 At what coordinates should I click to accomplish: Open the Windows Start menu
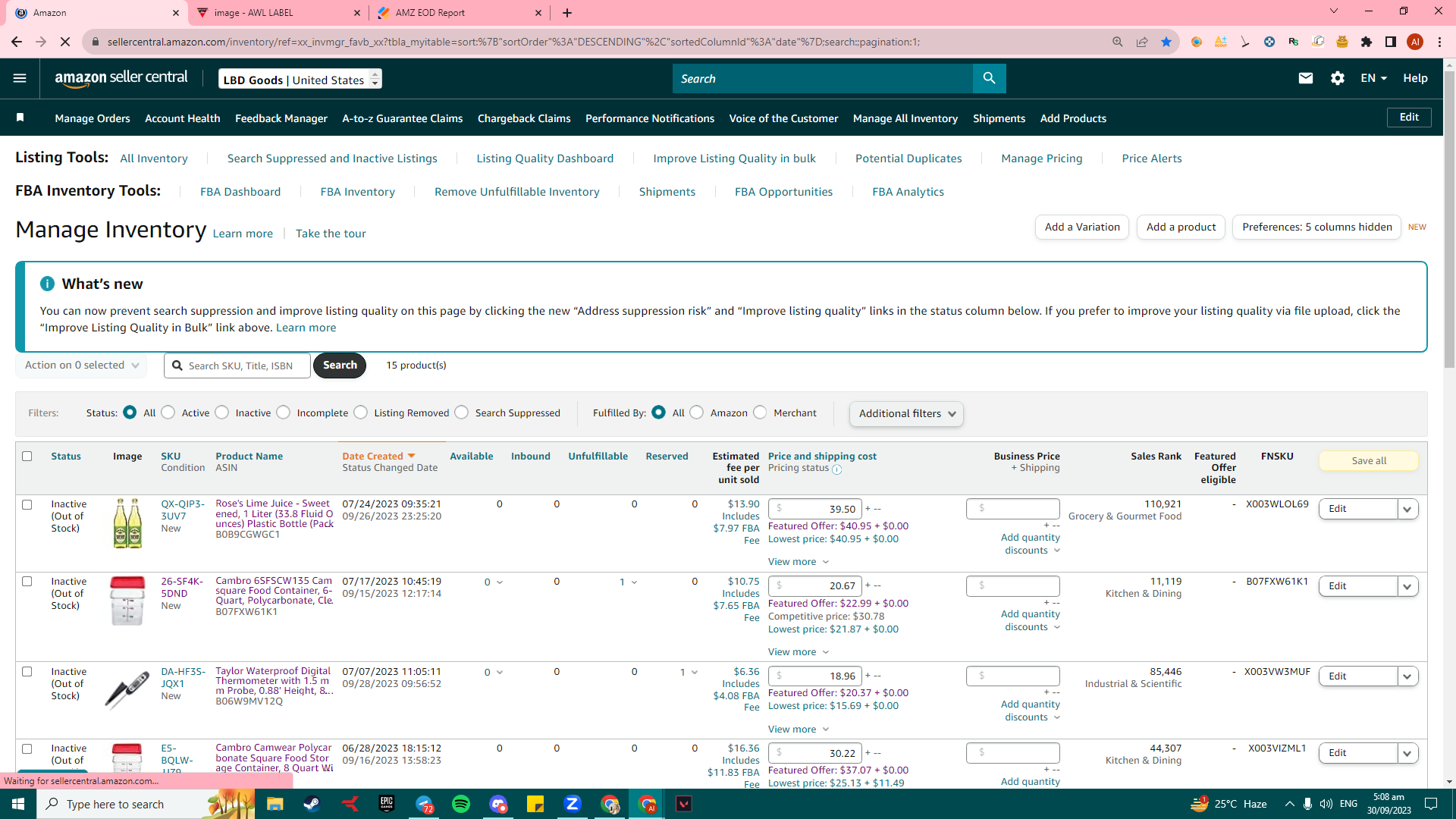18,804
